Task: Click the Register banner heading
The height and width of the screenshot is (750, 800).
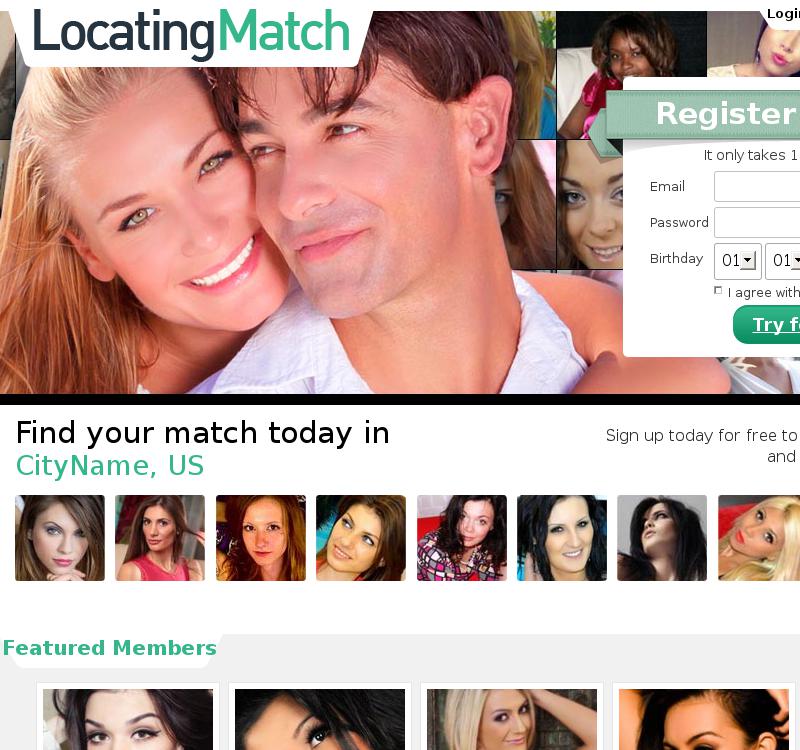Action: tap(726, 113)
